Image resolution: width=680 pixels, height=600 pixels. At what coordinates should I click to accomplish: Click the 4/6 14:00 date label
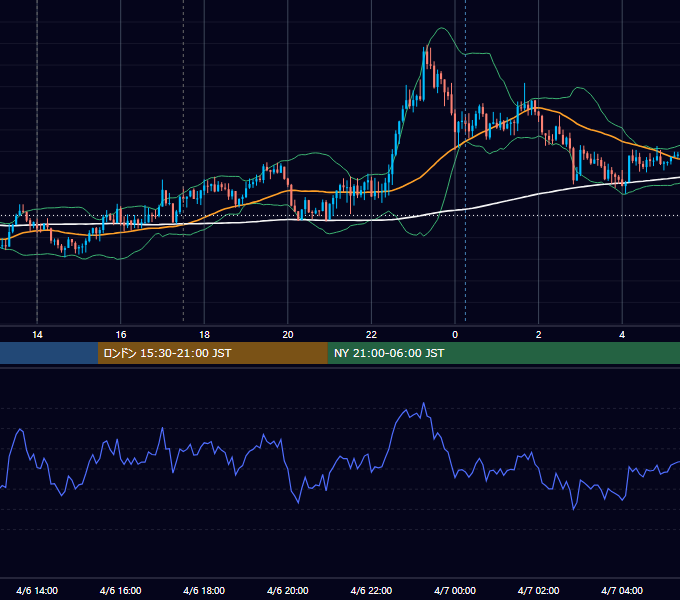click(x=37, y=590)
